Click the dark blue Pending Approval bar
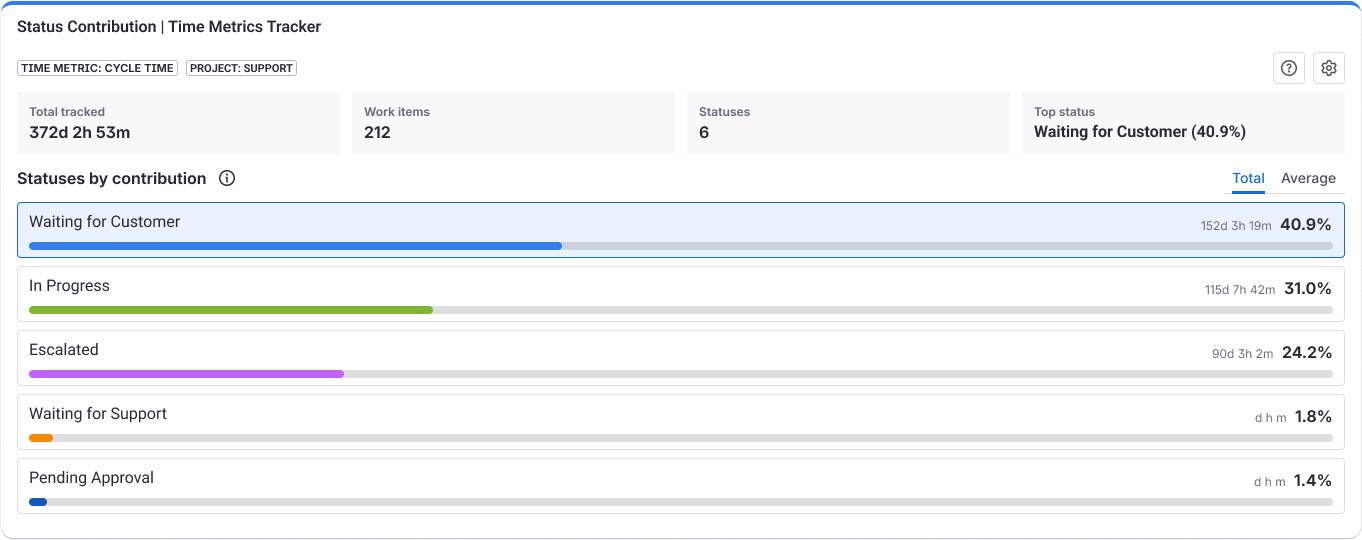 (38, 502)
